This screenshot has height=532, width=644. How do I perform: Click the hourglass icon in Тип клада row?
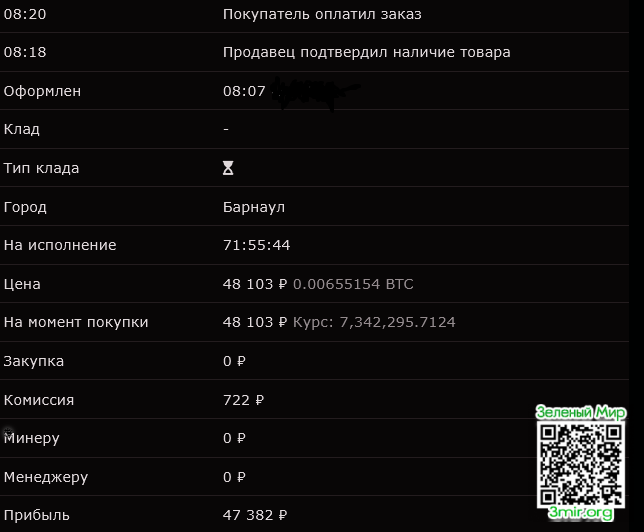tap(228, 168)
